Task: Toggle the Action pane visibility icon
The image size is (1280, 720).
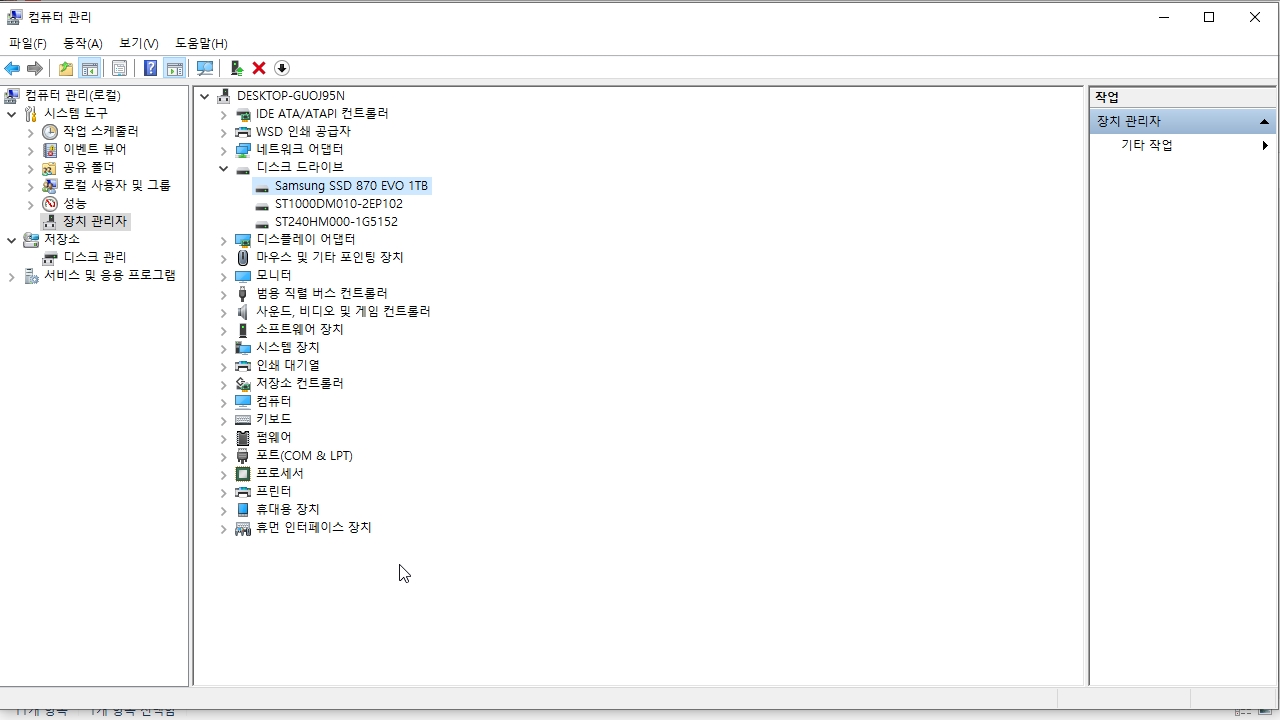Action: coord(175,67)
